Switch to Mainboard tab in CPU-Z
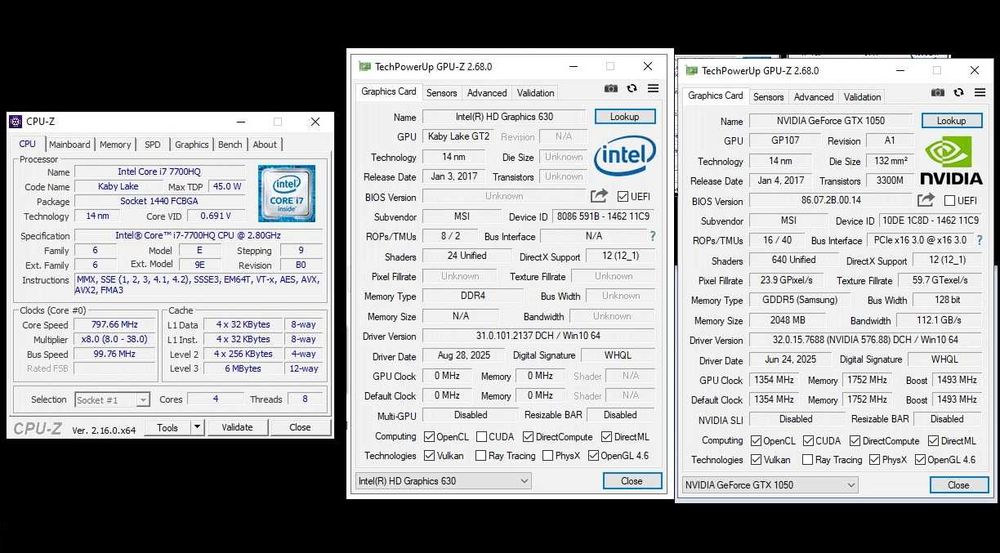Image resolution: width=1000 pixels, height=553 pixels. coord(70,145)
